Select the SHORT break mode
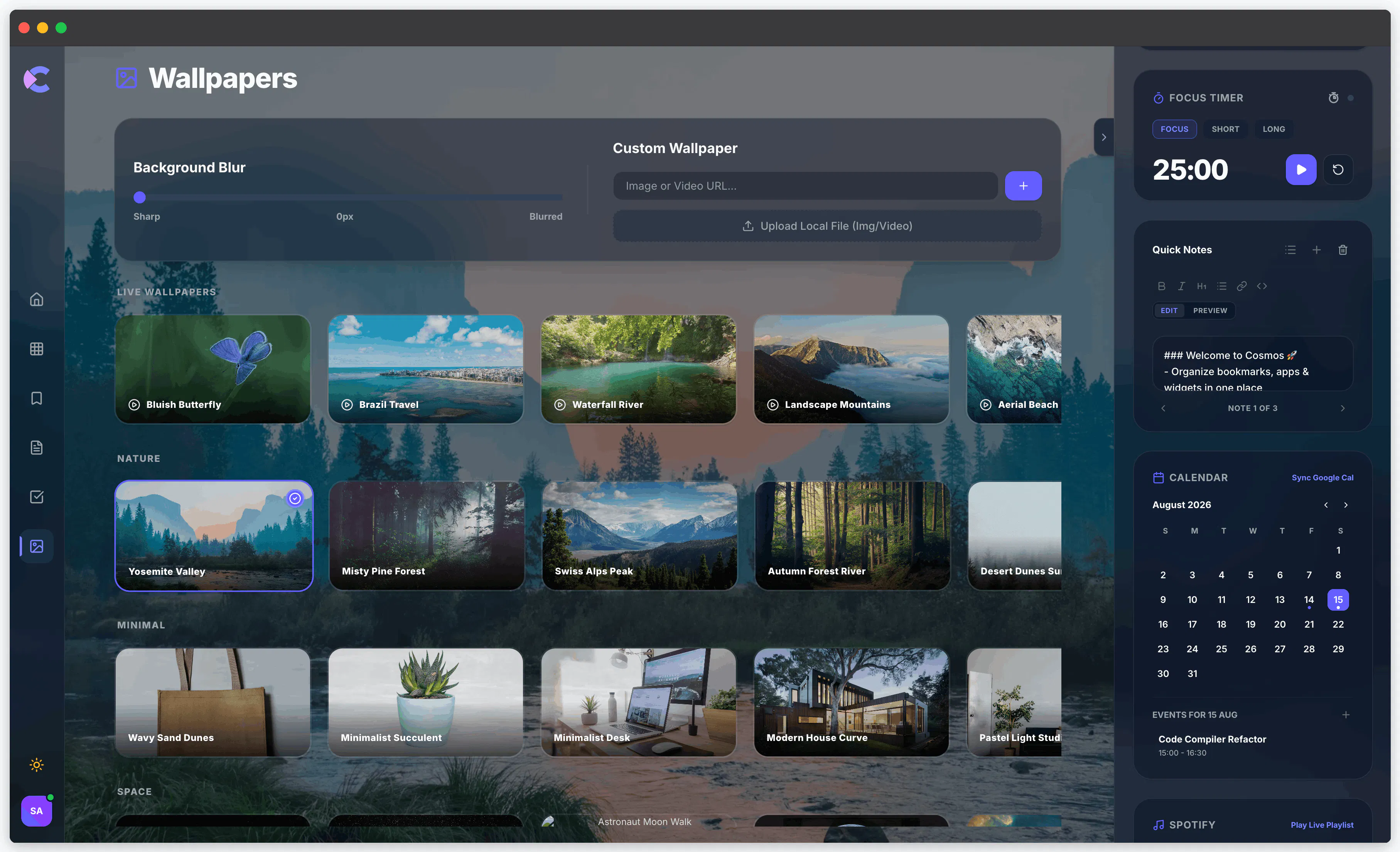The height and width of the screenshot is (852, 1400). point(1226,129)
